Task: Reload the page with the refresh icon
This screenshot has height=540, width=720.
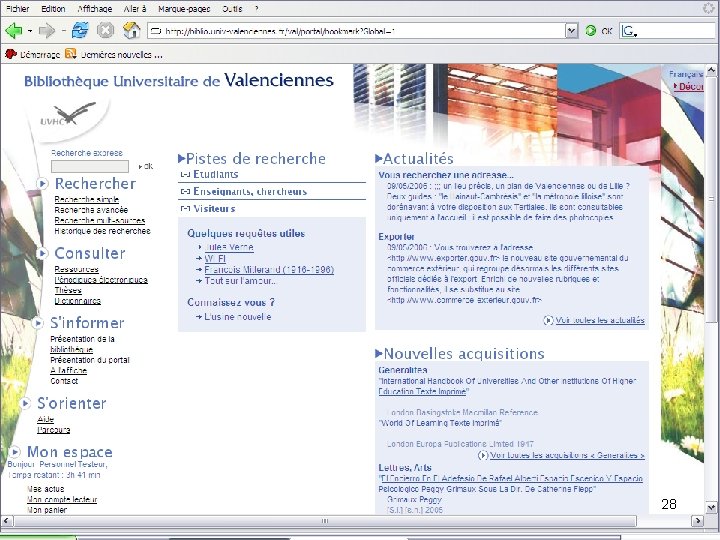Action: 80,30
